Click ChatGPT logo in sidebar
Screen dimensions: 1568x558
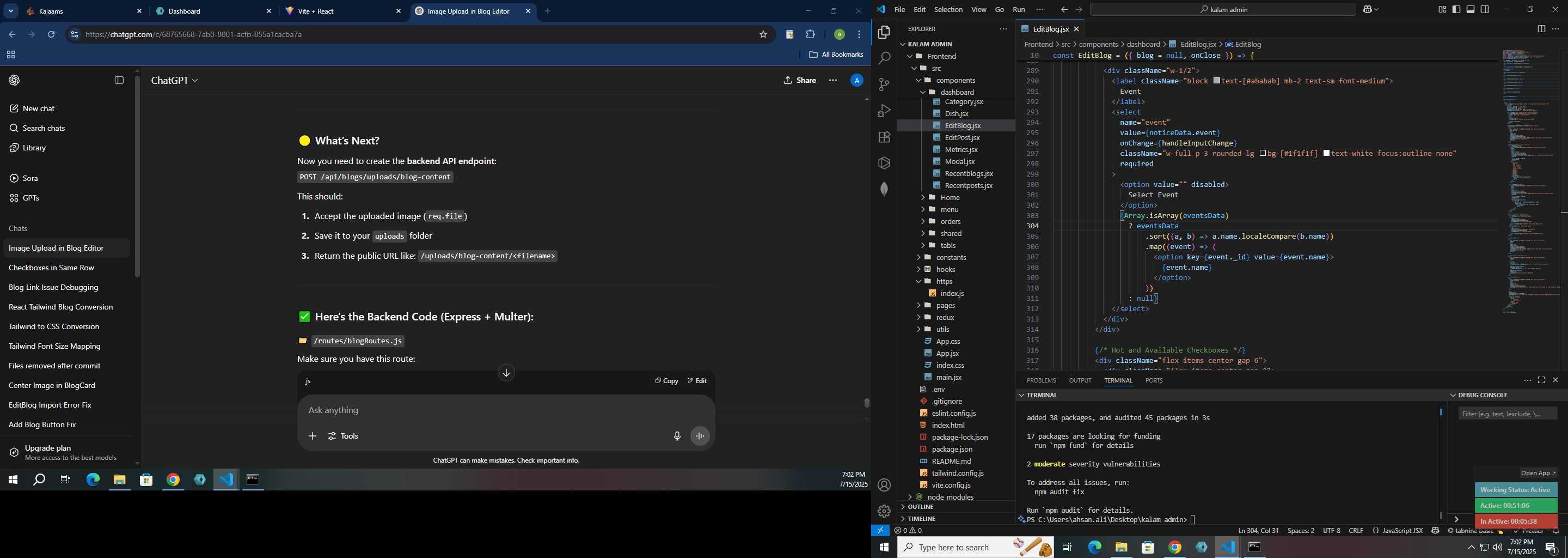(15, 81)
